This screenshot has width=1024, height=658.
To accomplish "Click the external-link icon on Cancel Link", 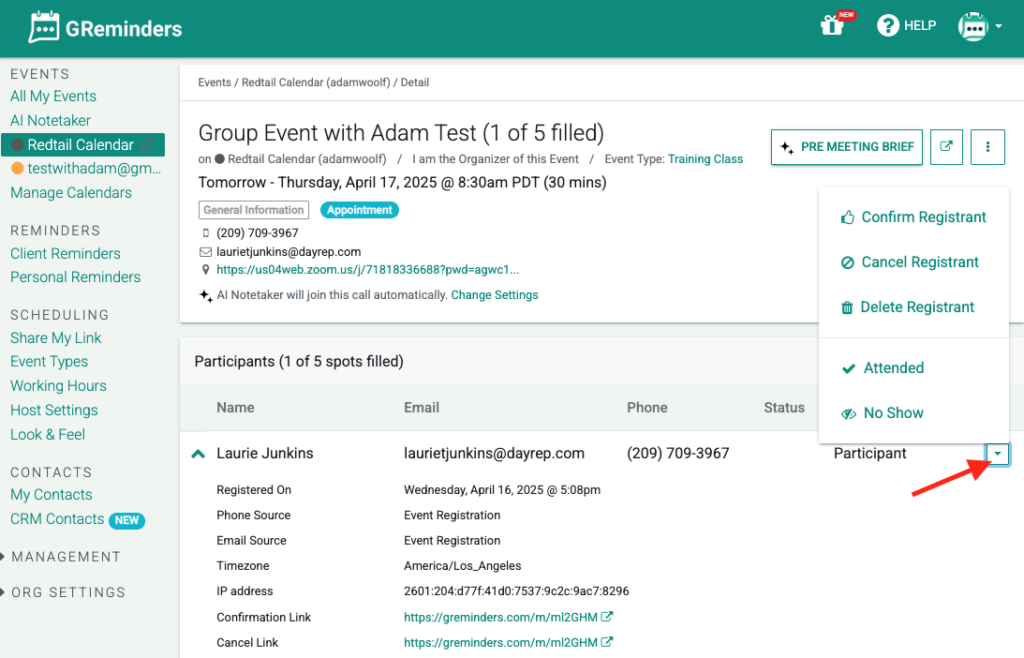I will pyautogui.click(x=607, y=642).
